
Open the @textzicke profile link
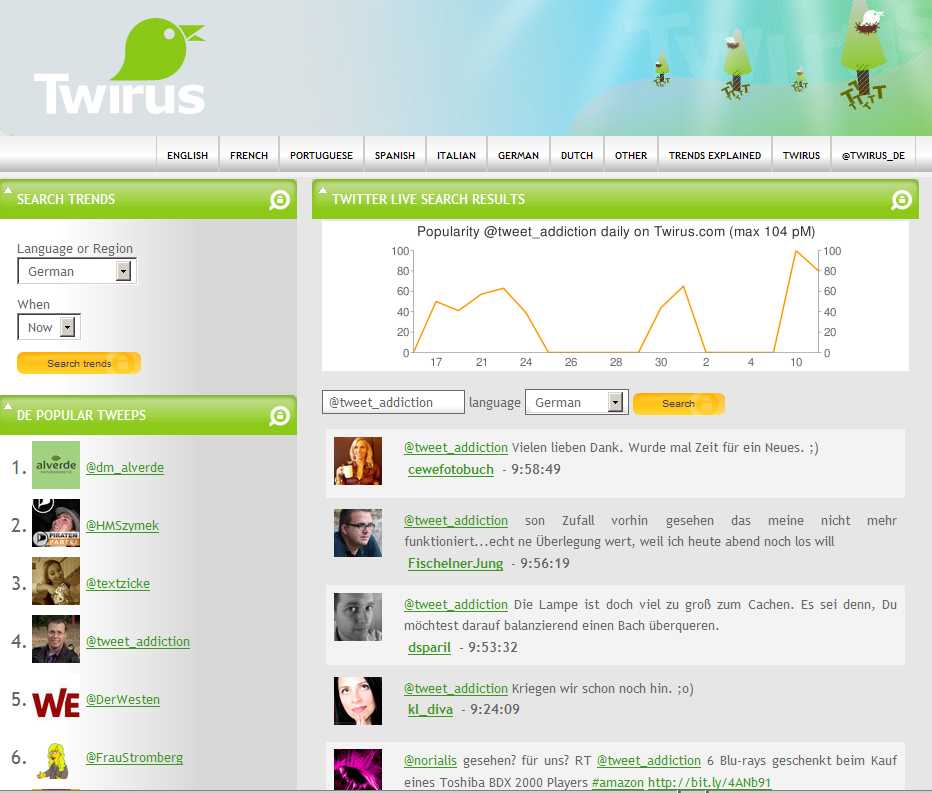click(118, 583)
